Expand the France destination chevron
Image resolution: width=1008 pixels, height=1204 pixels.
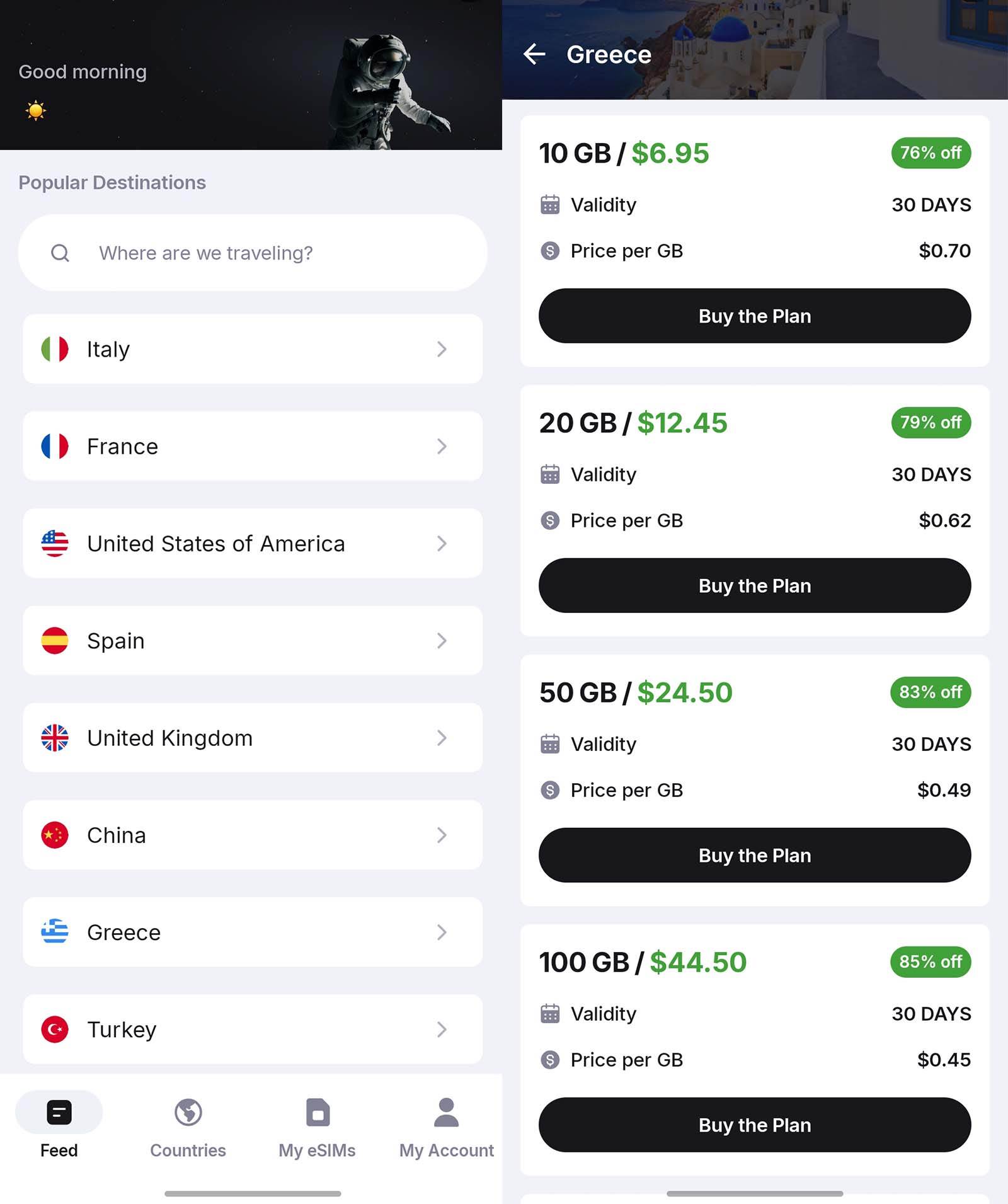pyautogui.click(x=442, y=447)
